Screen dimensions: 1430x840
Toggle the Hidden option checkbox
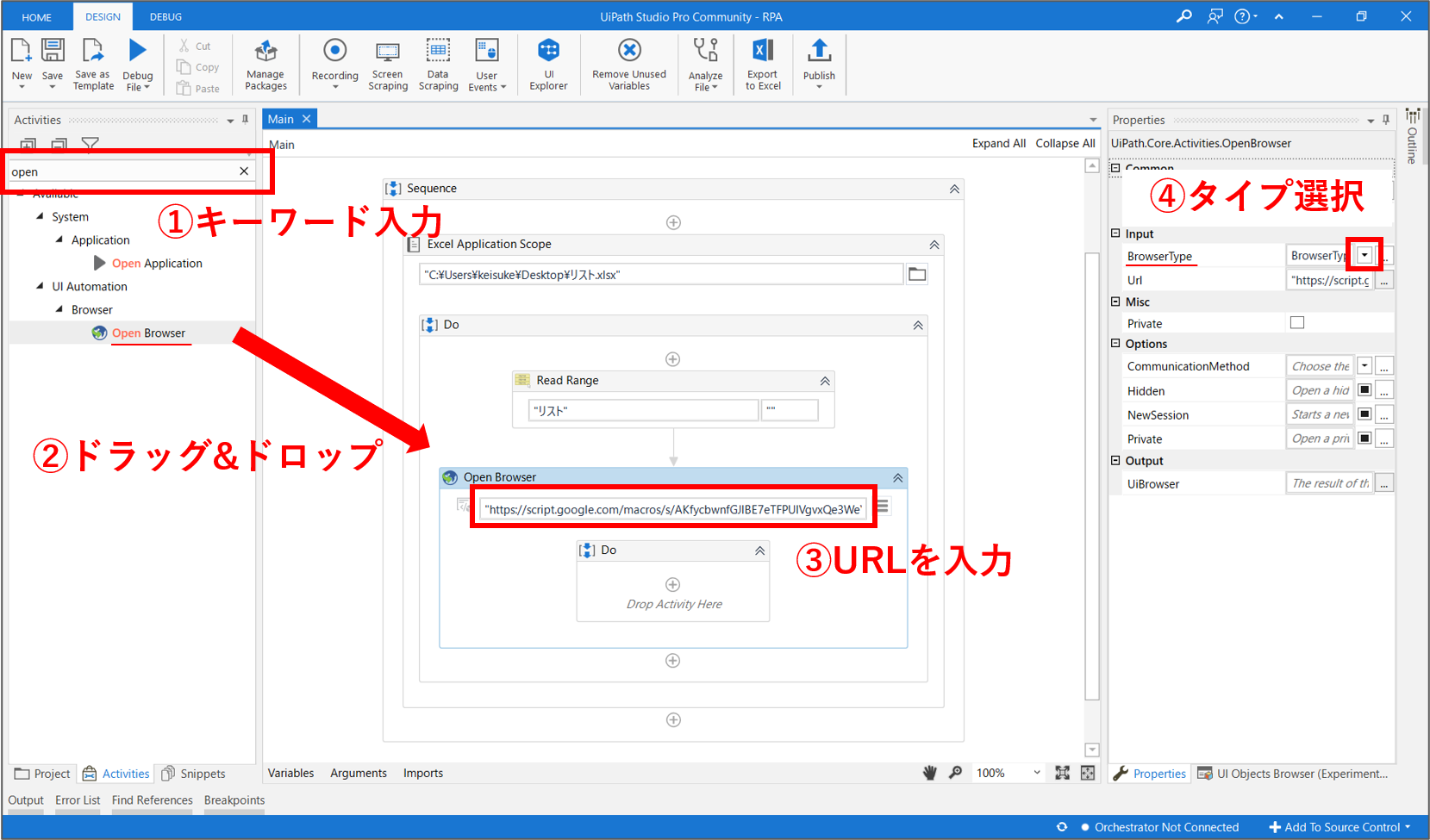click(1364, 390)
